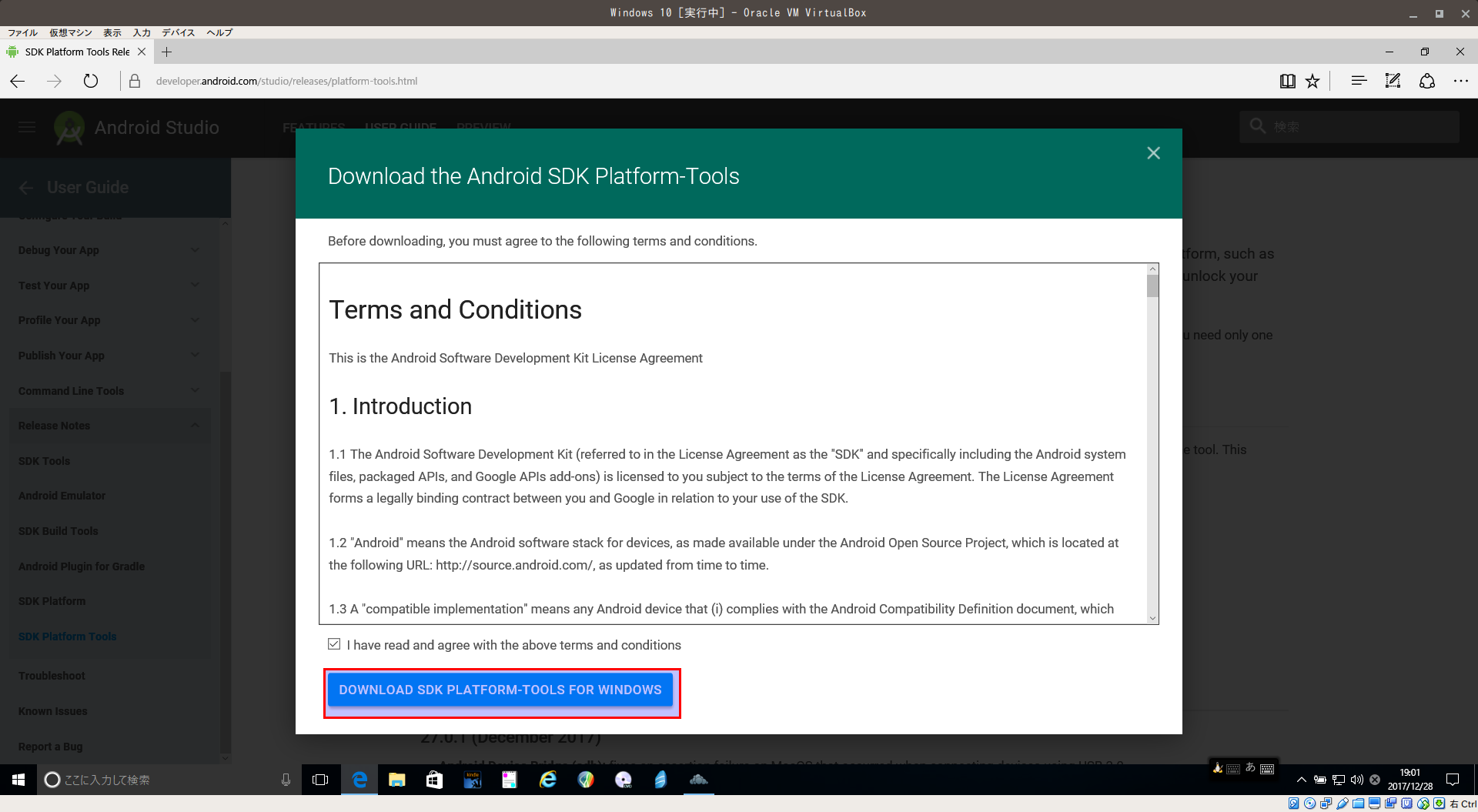This screenshot has width=1478, height=812.
Task: Click the Android Studio logo
Action: (x=69, y=128)
